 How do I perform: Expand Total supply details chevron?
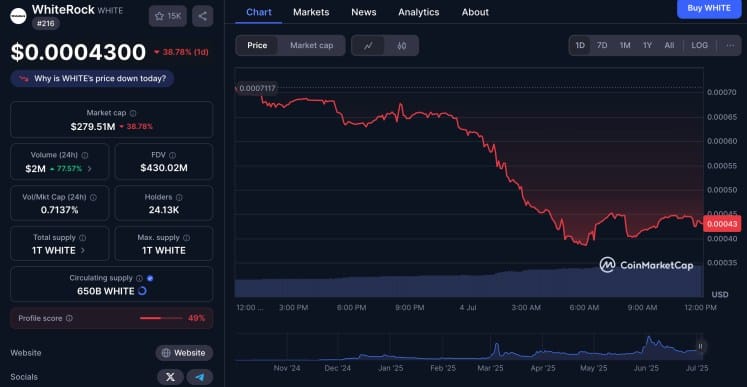tap(83, 250)
